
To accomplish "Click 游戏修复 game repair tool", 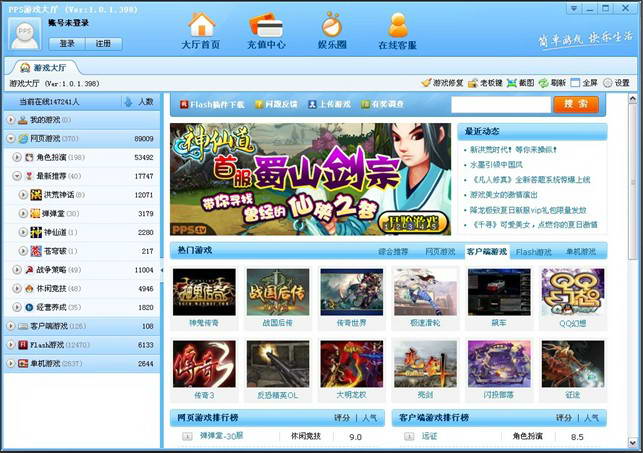I will [x=442, y=83].
